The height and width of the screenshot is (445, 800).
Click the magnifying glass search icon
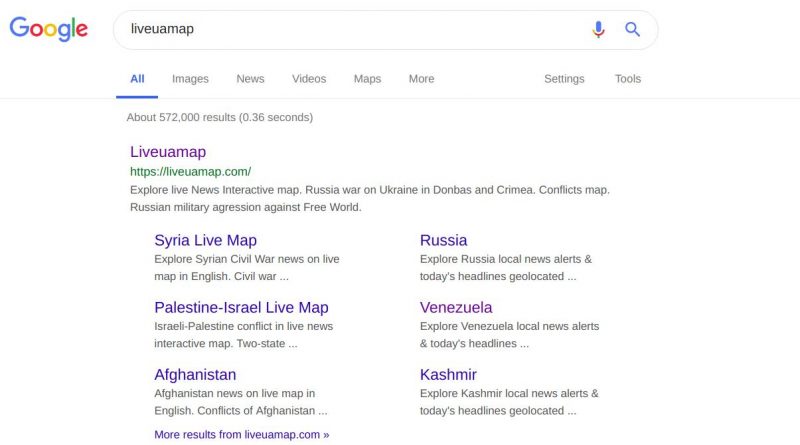(632, 29)
